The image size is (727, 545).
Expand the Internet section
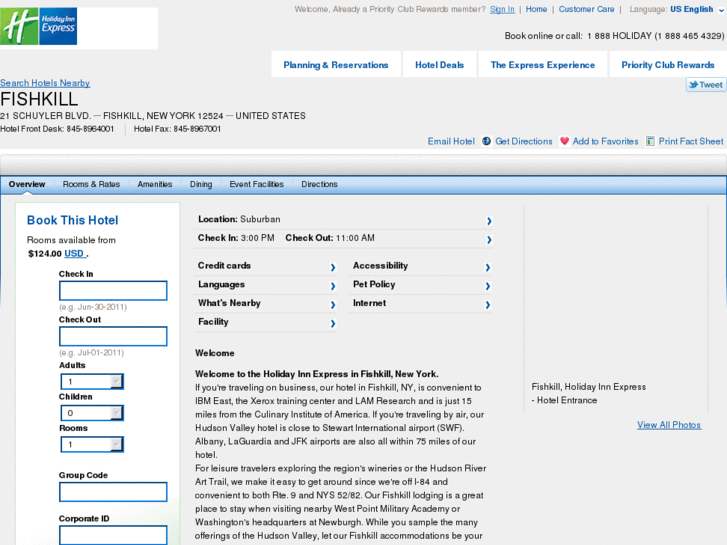(x=421, y=303)
